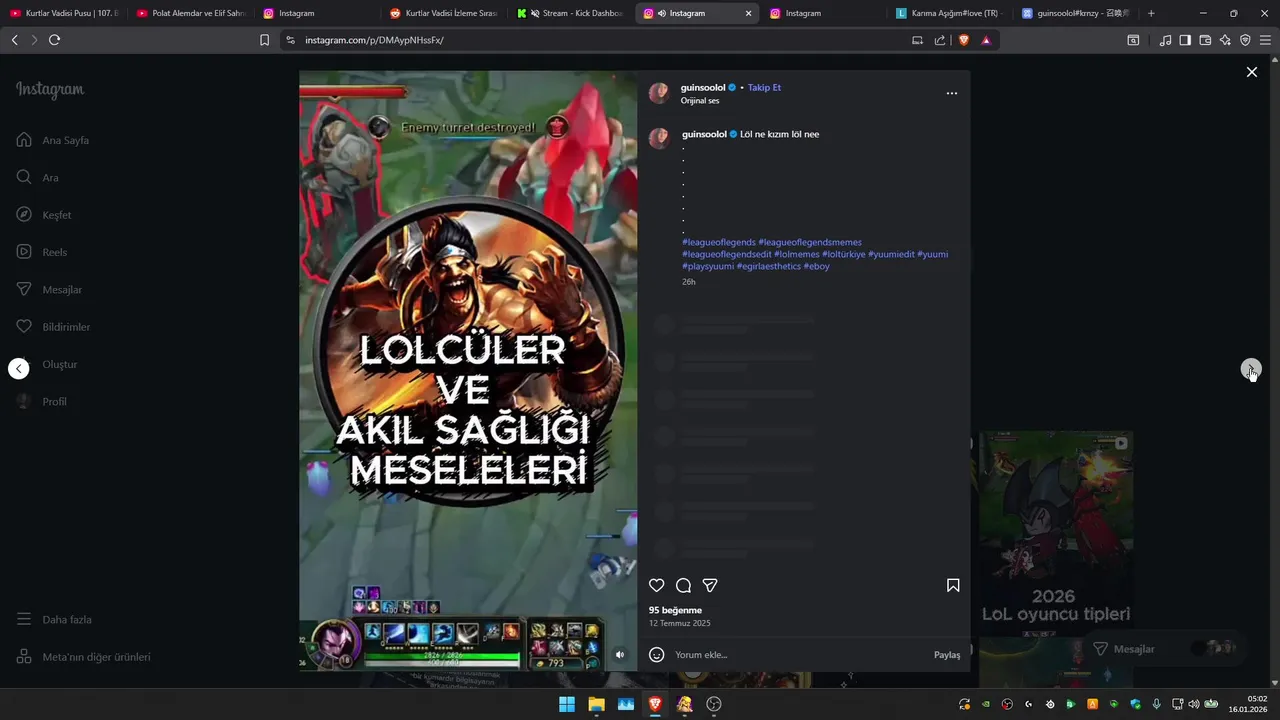This screenshot has height=720, width=1280.
Task: Close the post viewer with the X
Action: (x=1251, y=72)
